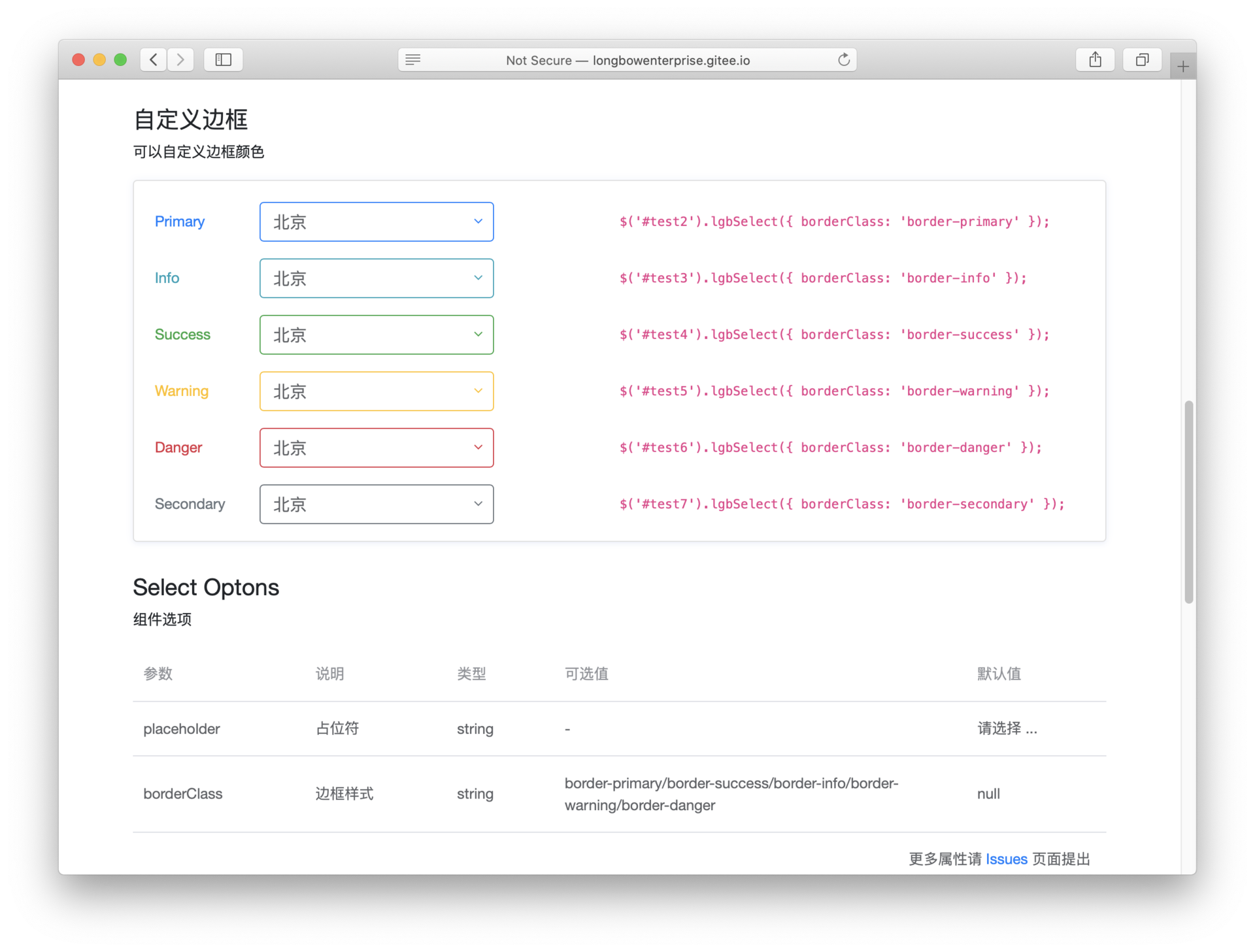Open the Issues link at page bottom
Image resolution: width=1255 pixels, height=952 pixels.
tap(1006, 859)
